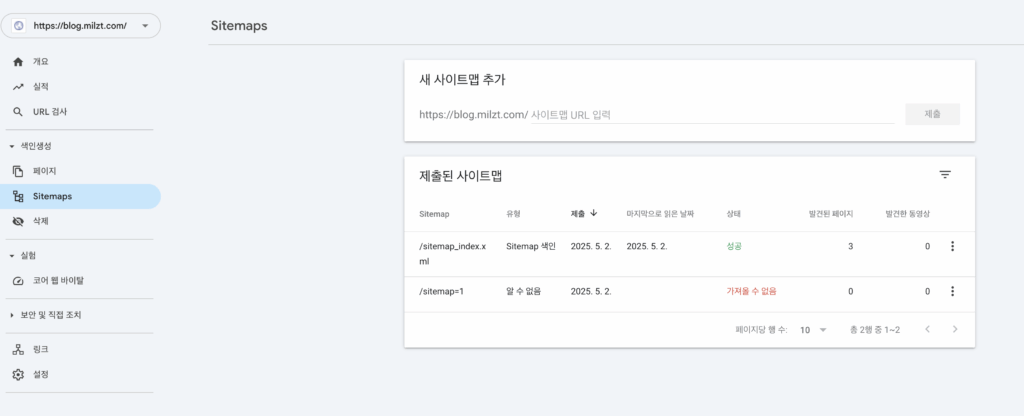Viewport: 1024px width, 416px height.
Task: Click the 알 수 없음 type cell
Action: click(x=524, y=291)
